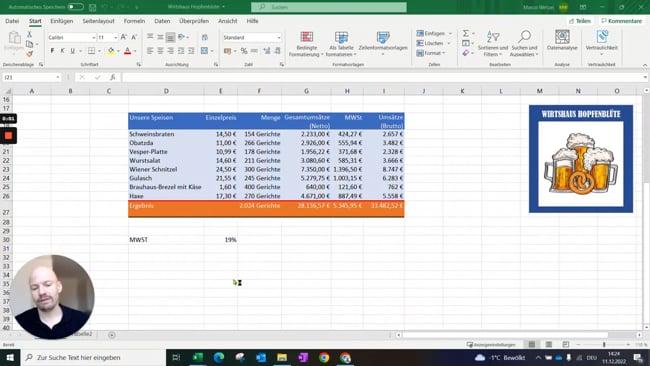The width and height of the screenshot is (650, 366).
Task: Add a new sheet with the plus icon
Action: [x=112, y=334]
